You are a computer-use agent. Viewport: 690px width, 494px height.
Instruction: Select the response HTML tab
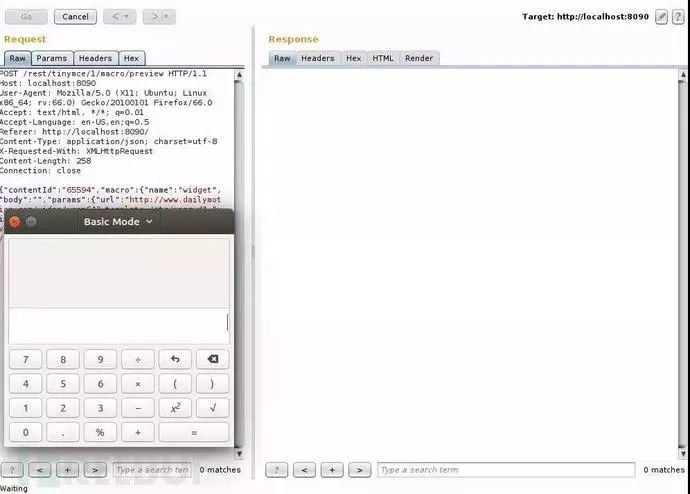[x=383, y=59]
